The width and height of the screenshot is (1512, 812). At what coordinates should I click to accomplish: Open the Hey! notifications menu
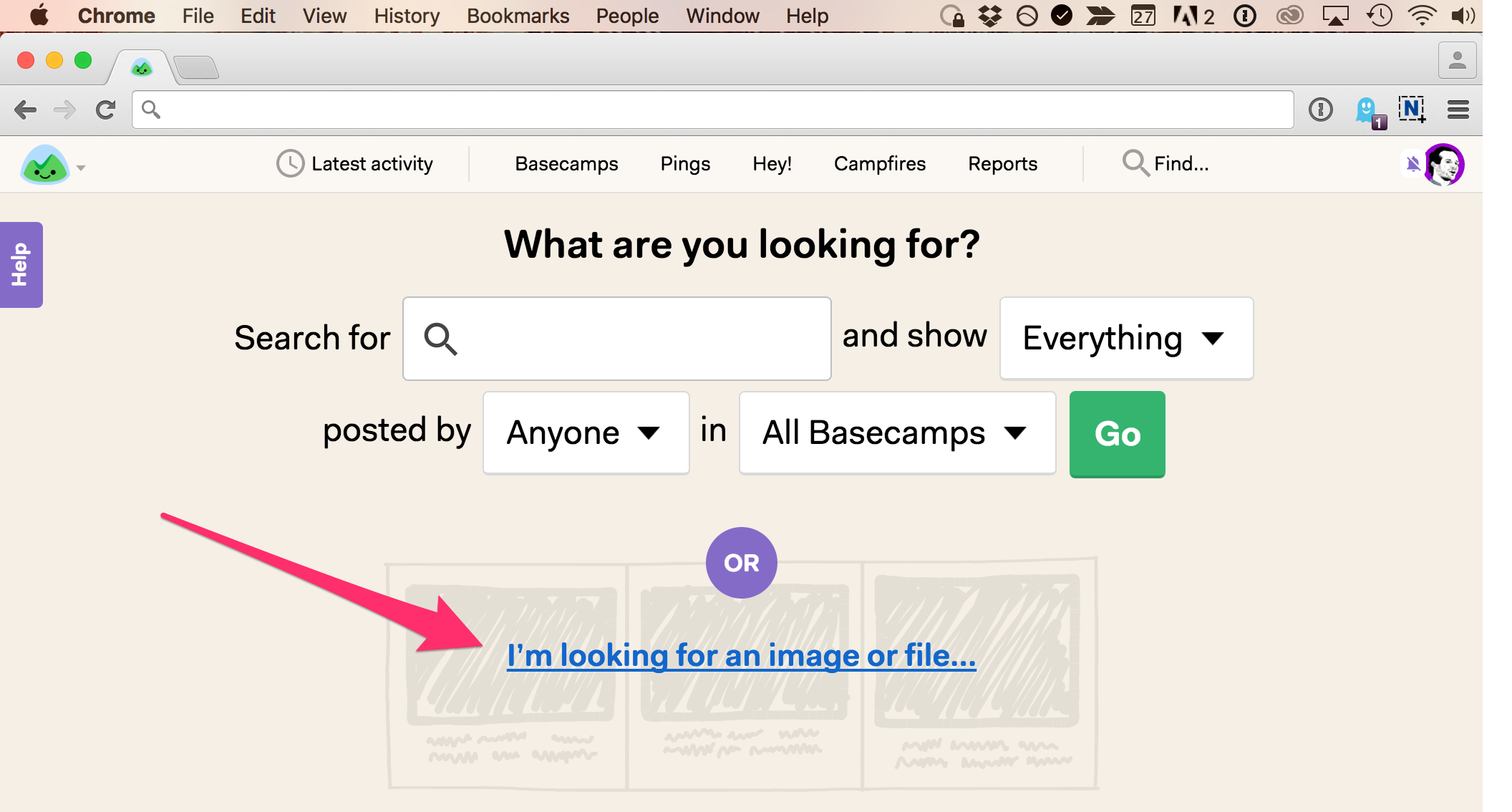click(x=772, y=164)
